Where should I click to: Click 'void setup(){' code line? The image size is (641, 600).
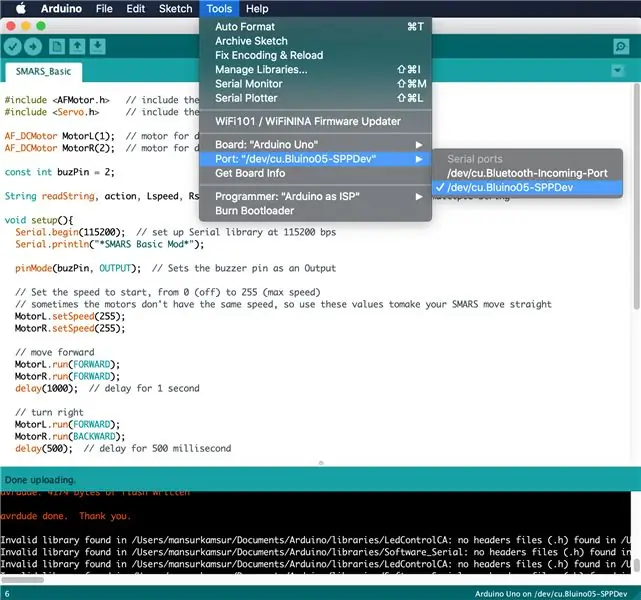click(39, 220)
